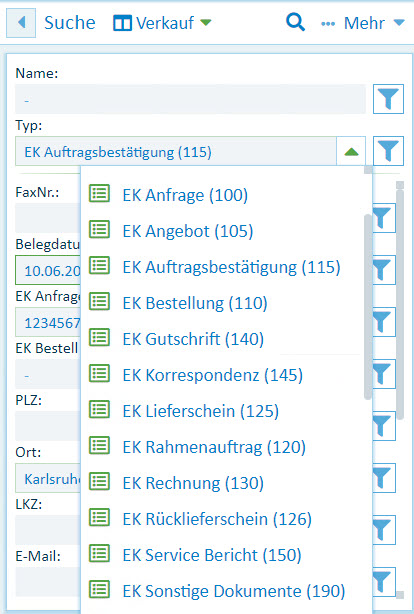Screen dimensions: 414x614
Task: Collapse the Typ dropdown with green arrow
Action: pos(351,152)
